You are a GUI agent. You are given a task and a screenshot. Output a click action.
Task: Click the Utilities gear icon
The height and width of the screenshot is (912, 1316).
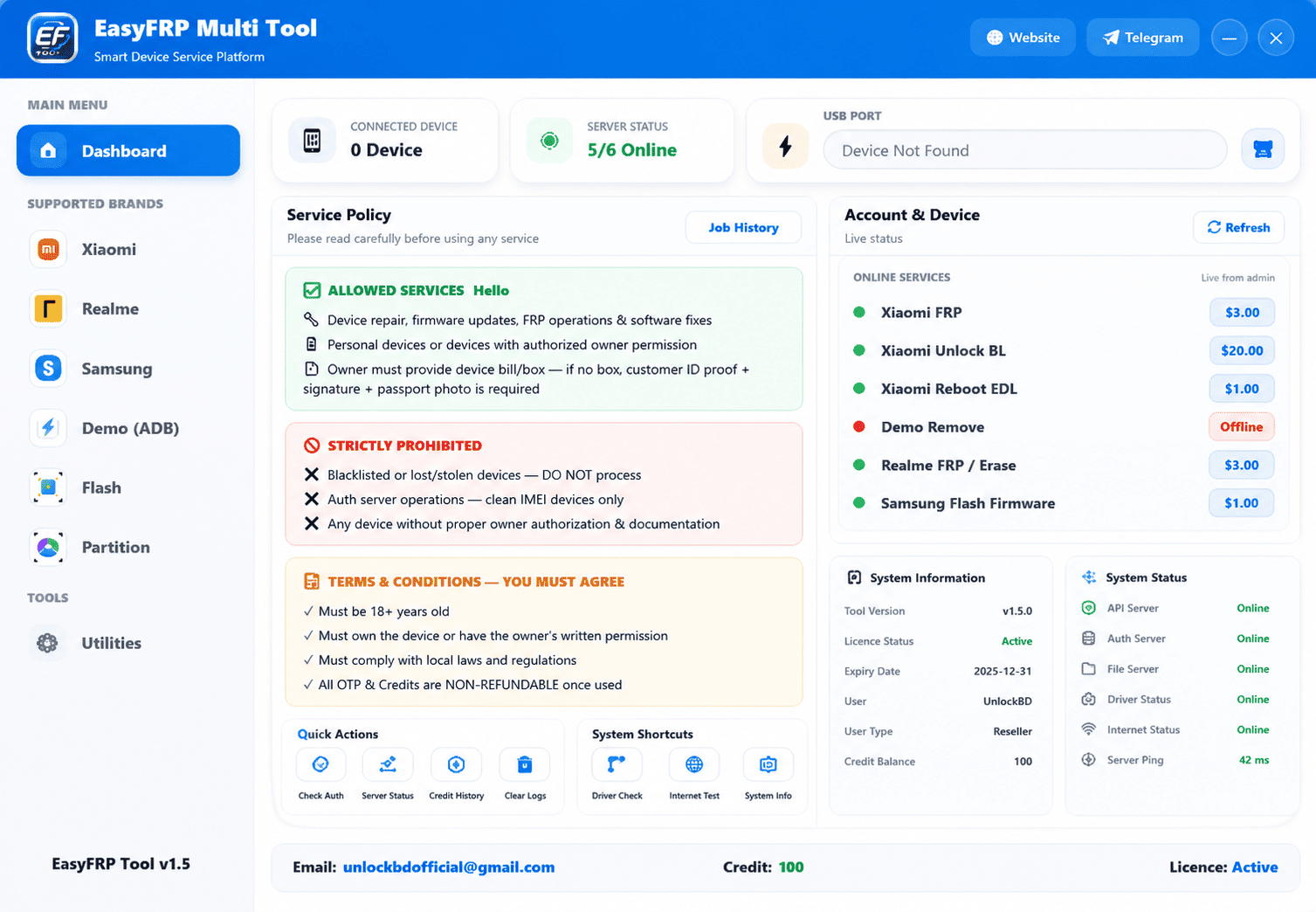47,643
